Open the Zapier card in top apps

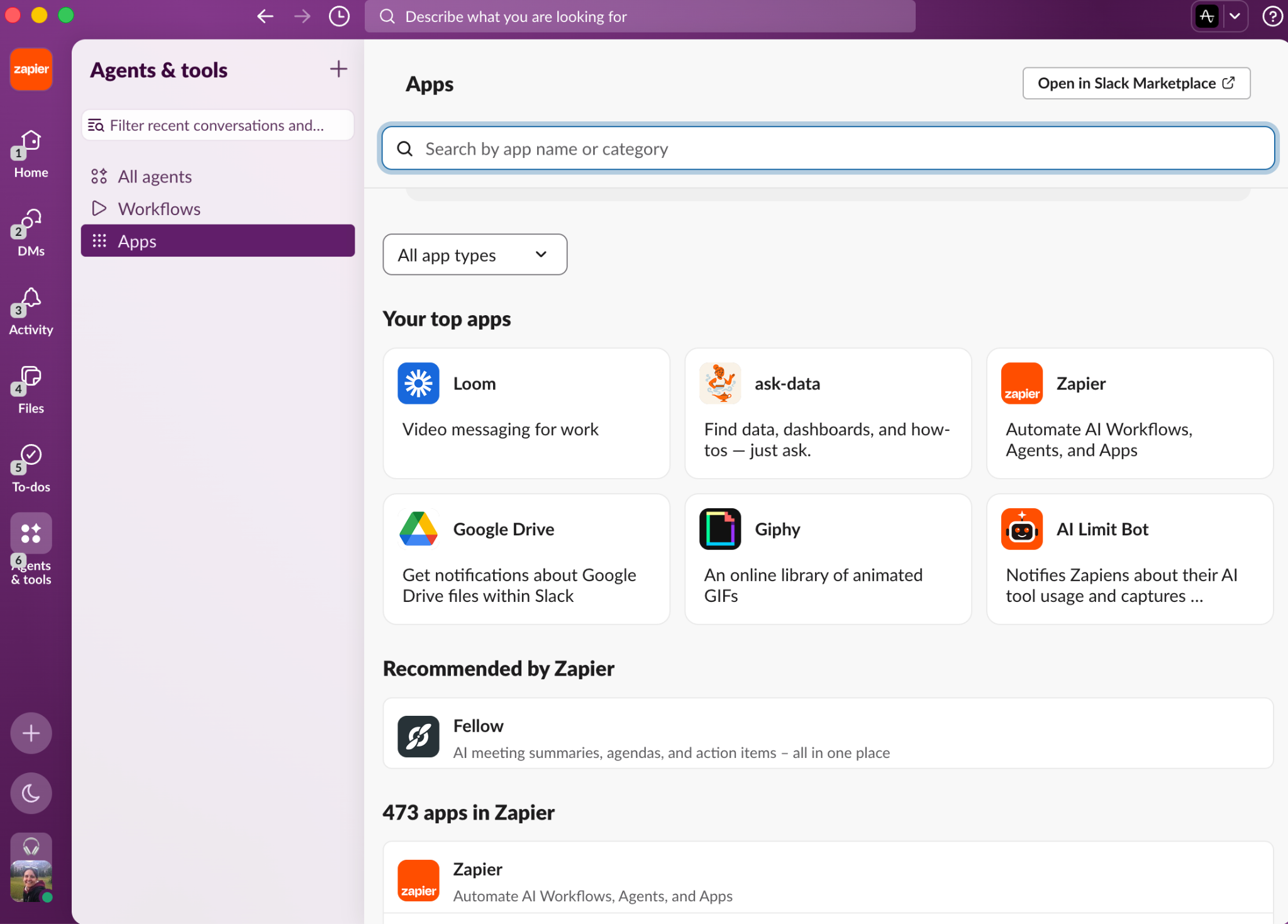(x=1130, y=413)
